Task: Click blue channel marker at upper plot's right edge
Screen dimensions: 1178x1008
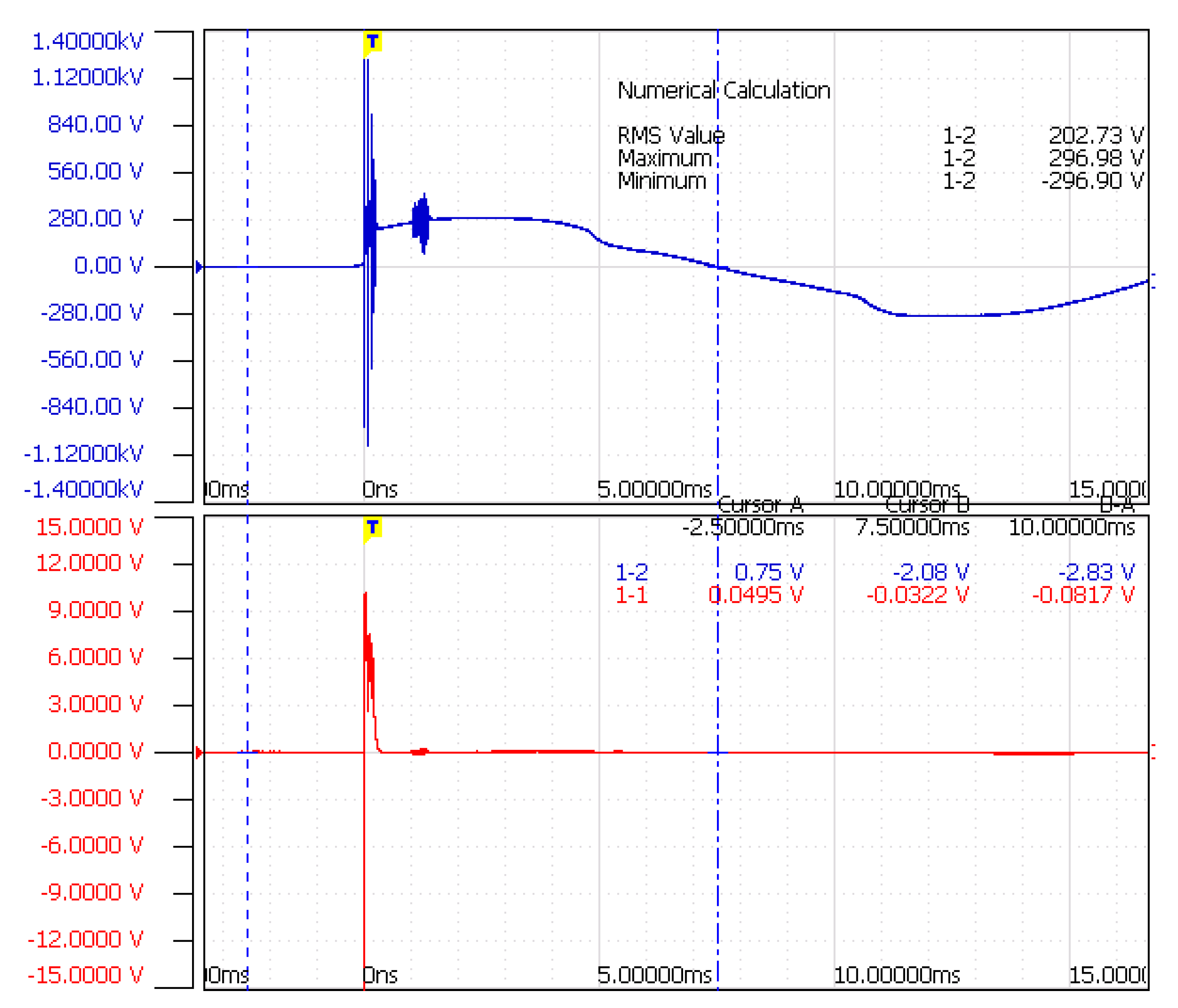Action: 1153,281
